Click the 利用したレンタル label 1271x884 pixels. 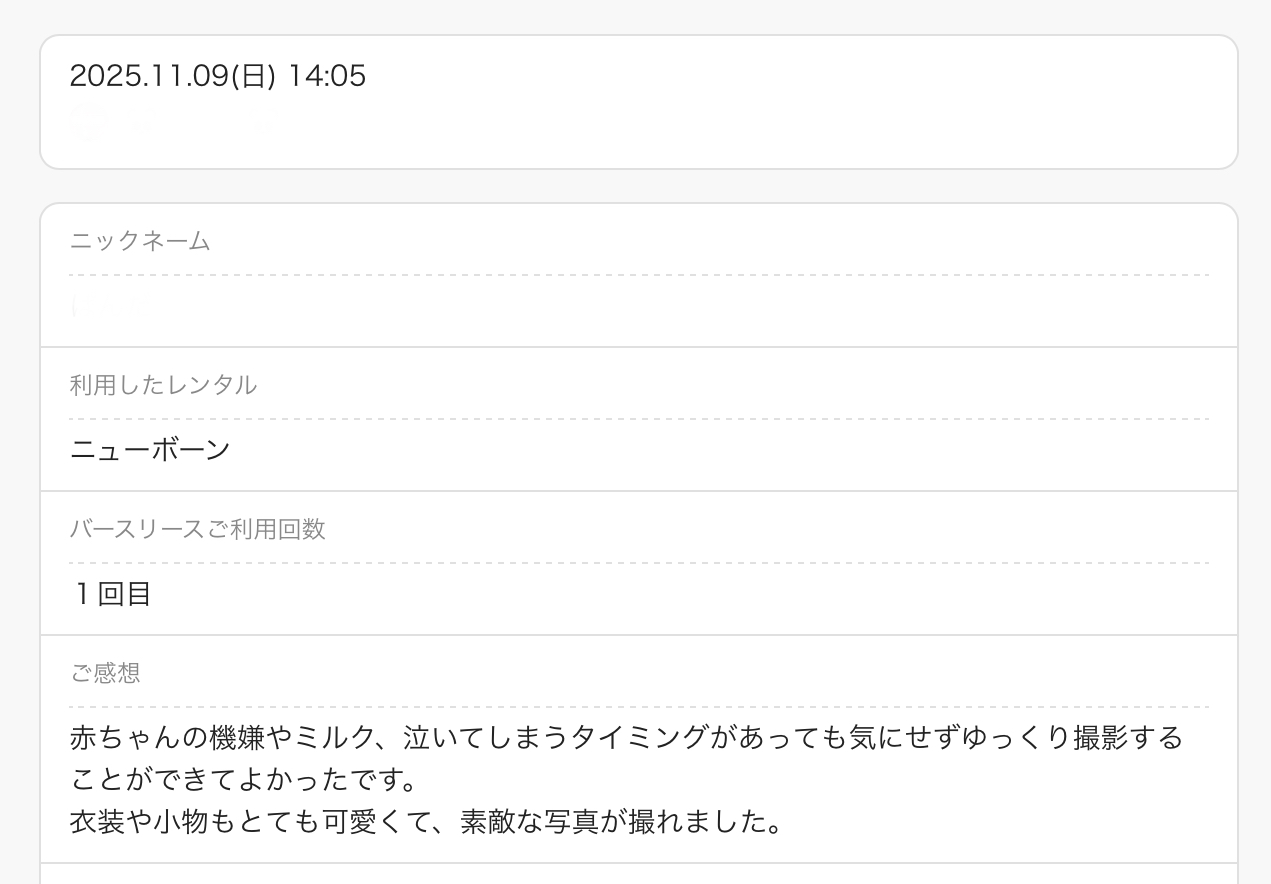pyautogui.click(x=163, y=385)
